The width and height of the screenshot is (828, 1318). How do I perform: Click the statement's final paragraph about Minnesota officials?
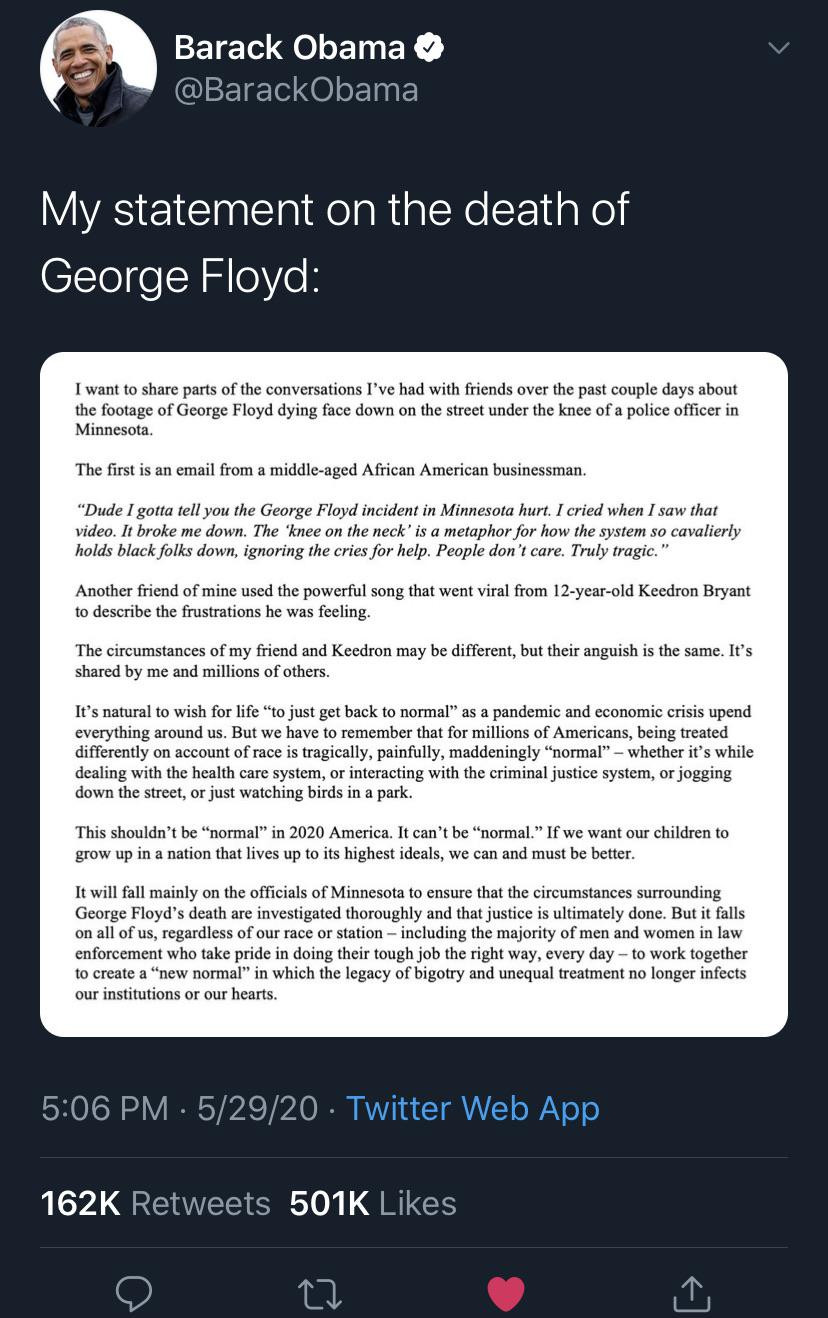(x=410, y=943)
